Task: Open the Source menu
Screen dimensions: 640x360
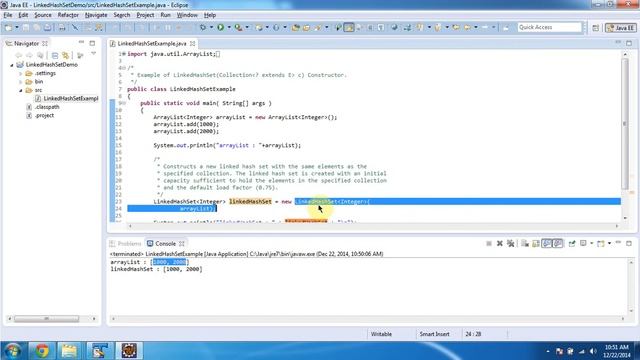Action: 43,15
